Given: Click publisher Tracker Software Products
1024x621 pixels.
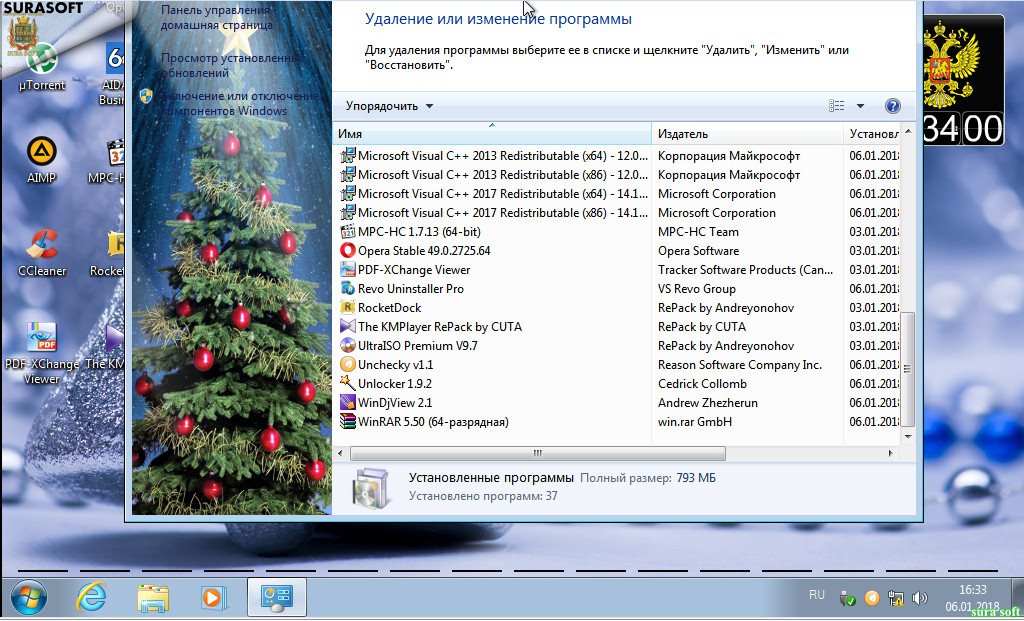Looking at the screenshot, I should 745,270.
